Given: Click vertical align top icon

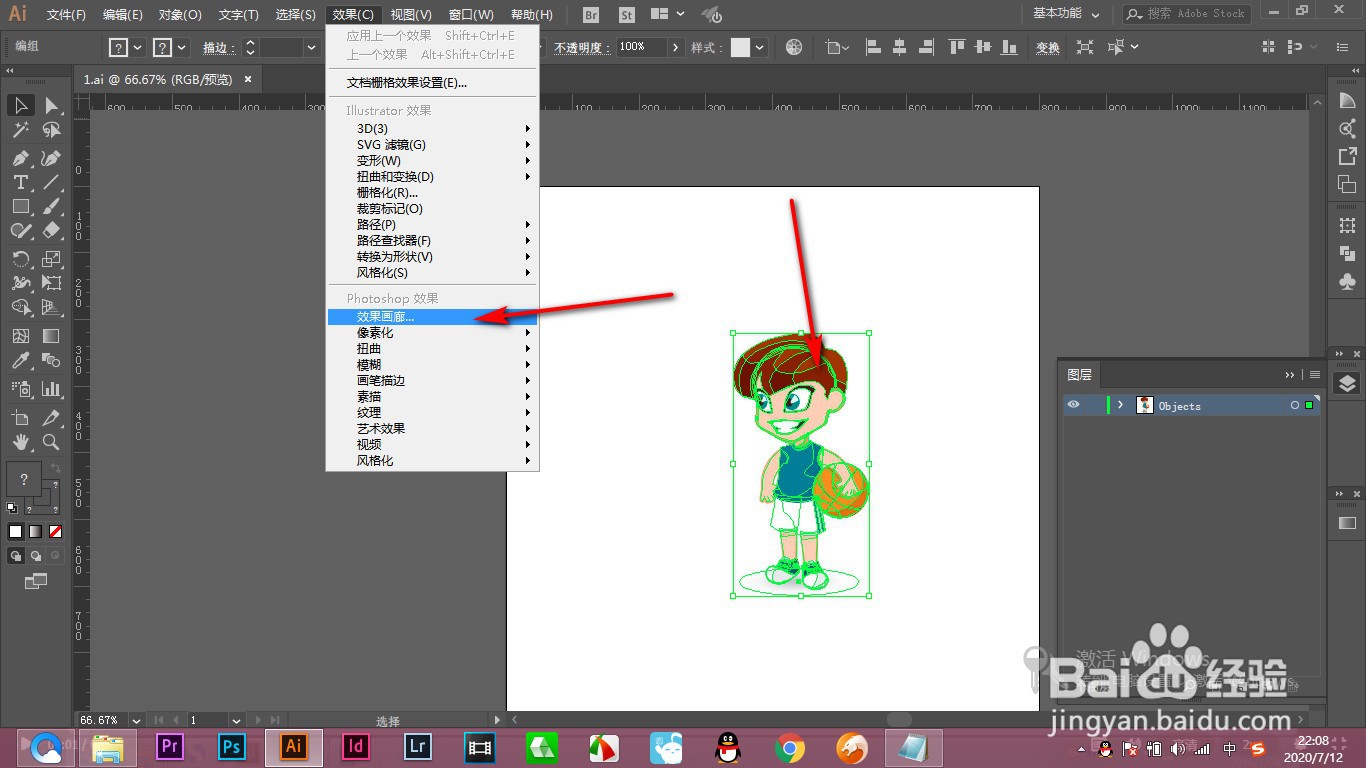Looking at the screenshot, I should (957, 47).
